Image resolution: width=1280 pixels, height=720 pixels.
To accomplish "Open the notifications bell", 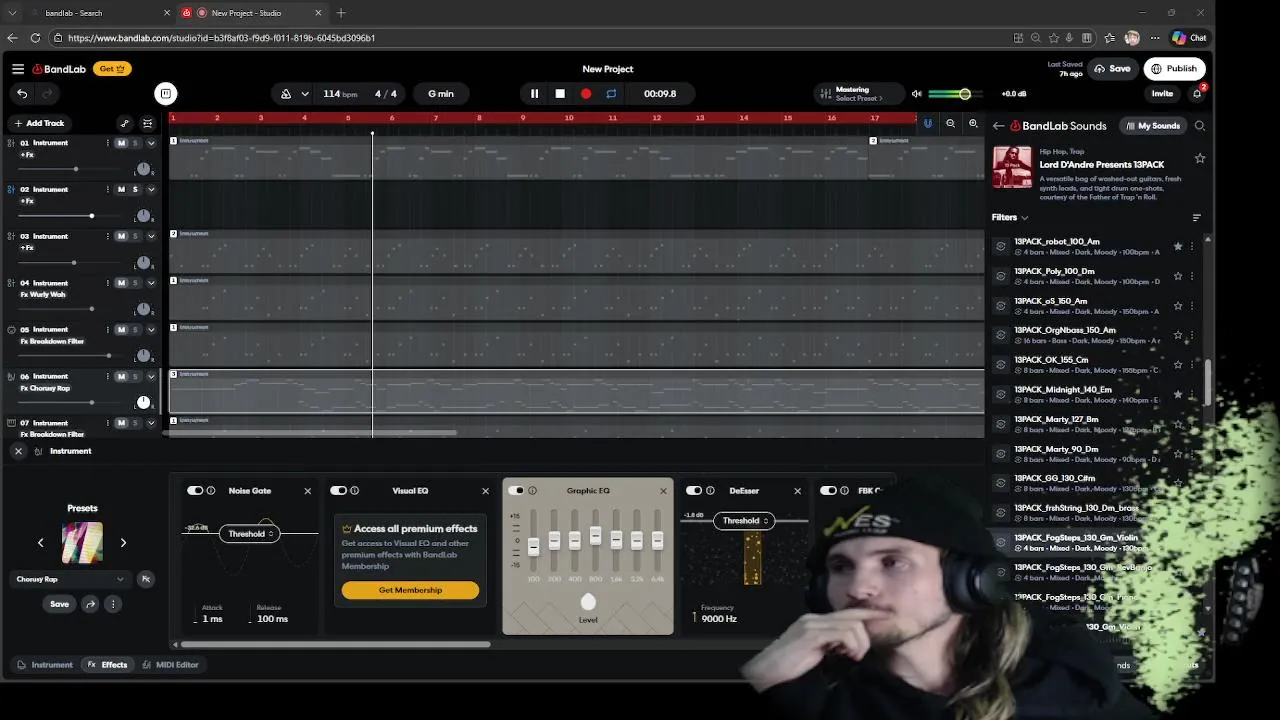I will (x=1197, y=94).
